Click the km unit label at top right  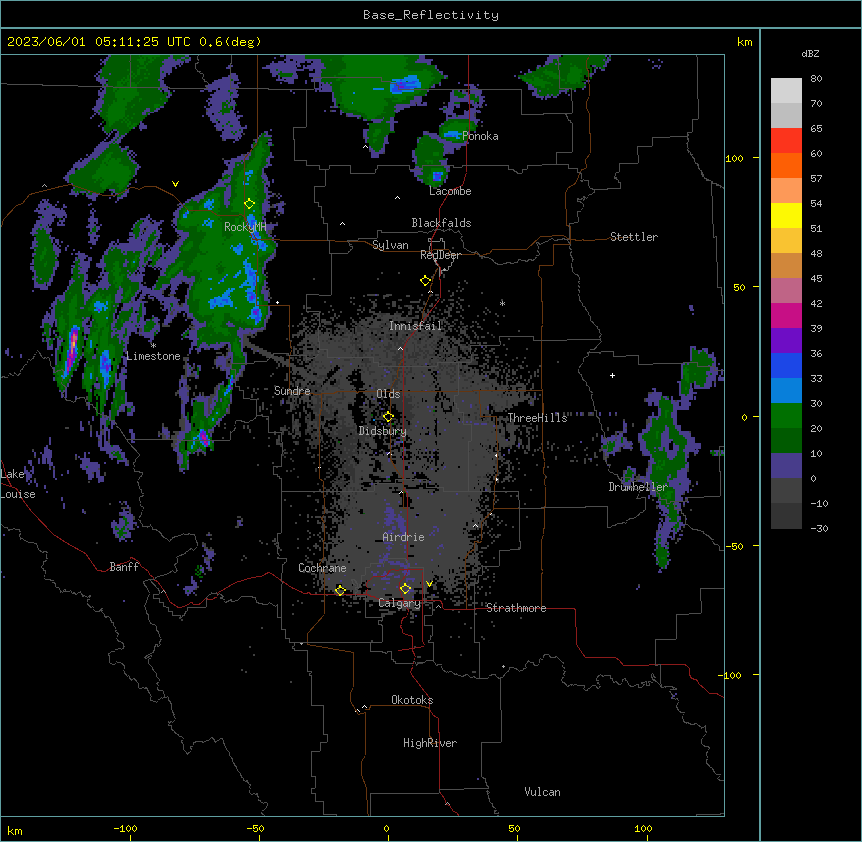pos(744,42)
